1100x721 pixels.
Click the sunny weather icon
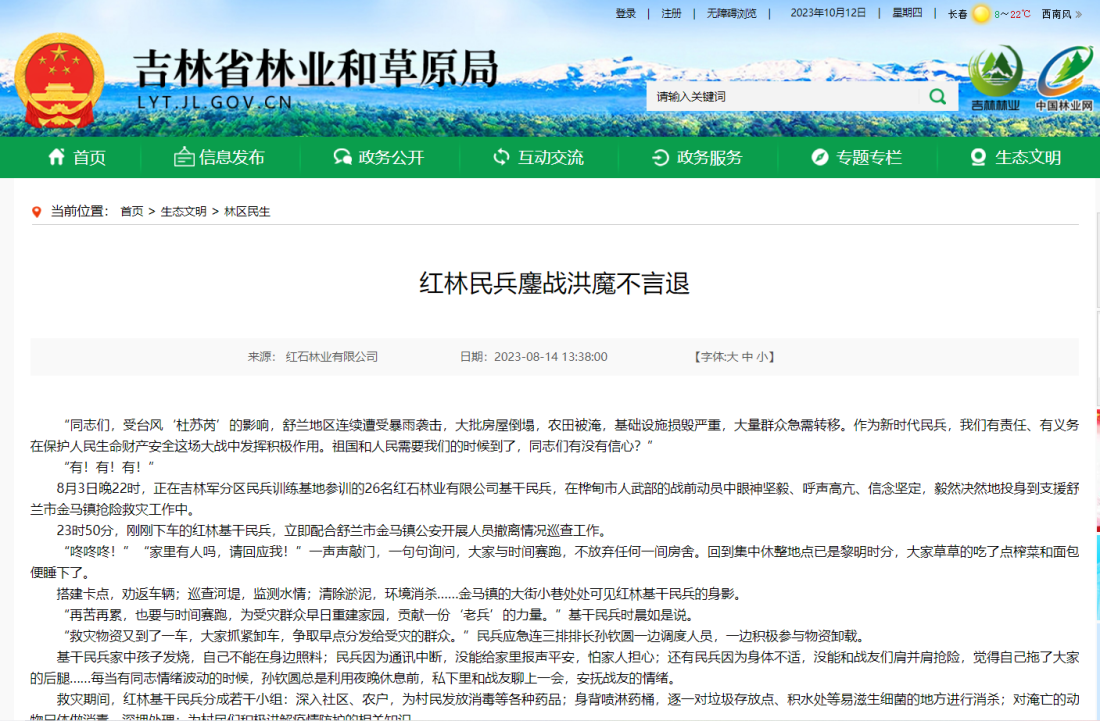point(981,14)
